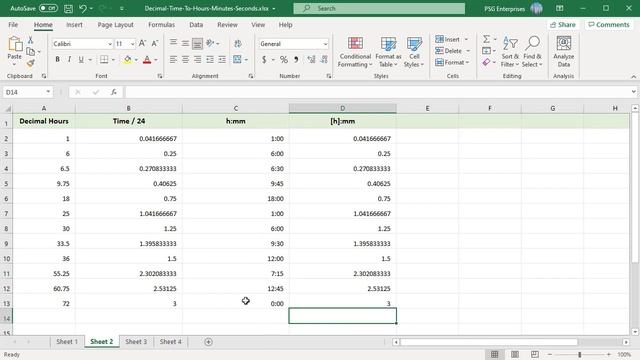Screen dimensions: 640x360
Task: Toggle Align Right in the ribbon
Action: pos(198,60)
